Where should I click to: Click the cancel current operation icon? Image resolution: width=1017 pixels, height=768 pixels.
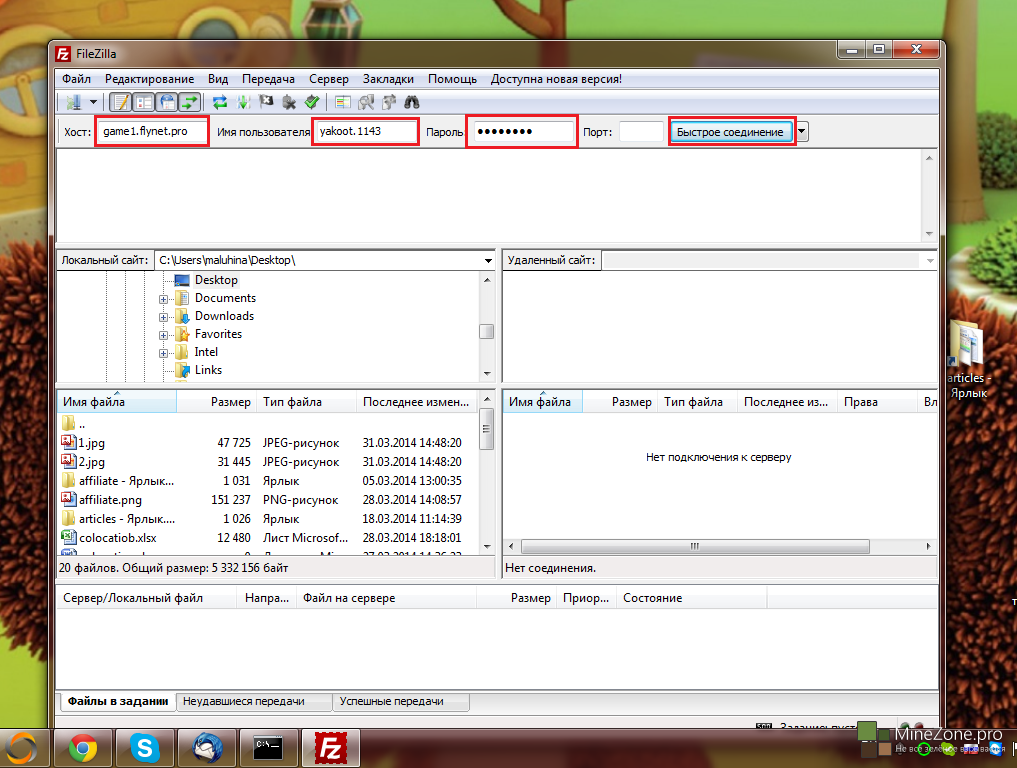(266, 102)
